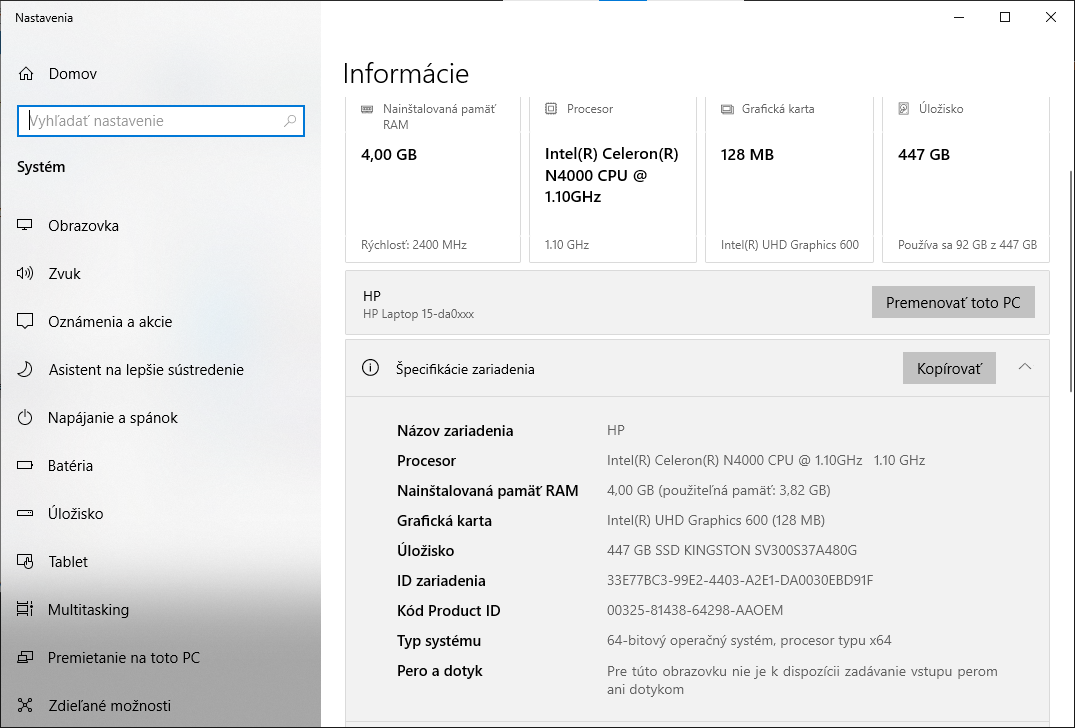Select the Obrazovka display icon
Image resolution: width=1075 pixels, height=728 pixels.
coord(25,225)
